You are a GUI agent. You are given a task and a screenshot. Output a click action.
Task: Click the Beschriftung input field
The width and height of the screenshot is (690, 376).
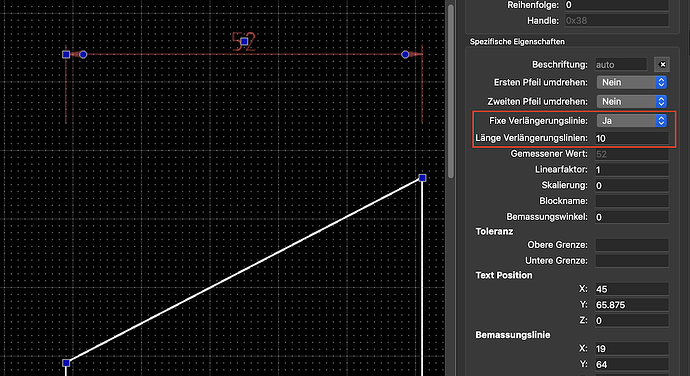click(x=621, y=65)
